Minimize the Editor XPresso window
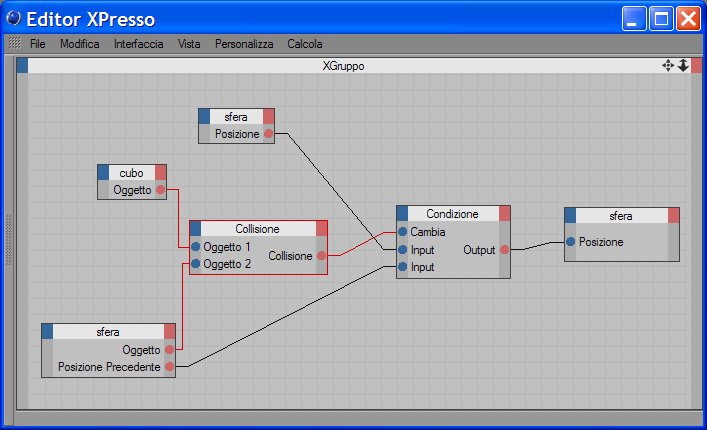707x430 pixels. click(634, 18)
